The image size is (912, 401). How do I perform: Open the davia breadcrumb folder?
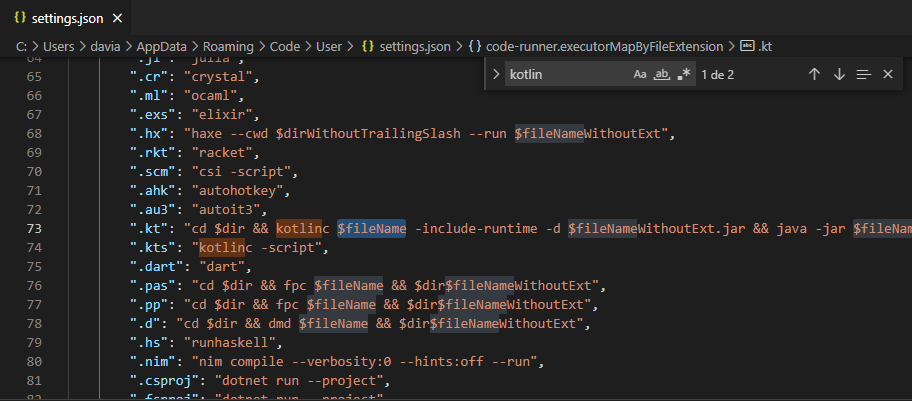point(105,47)
